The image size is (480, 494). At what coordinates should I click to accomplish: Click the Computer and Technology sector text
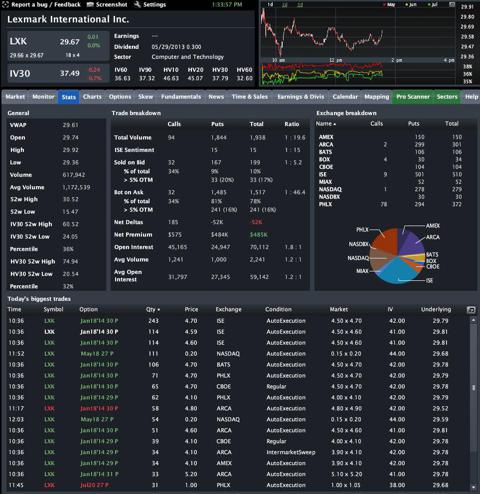tap(188, 57)
